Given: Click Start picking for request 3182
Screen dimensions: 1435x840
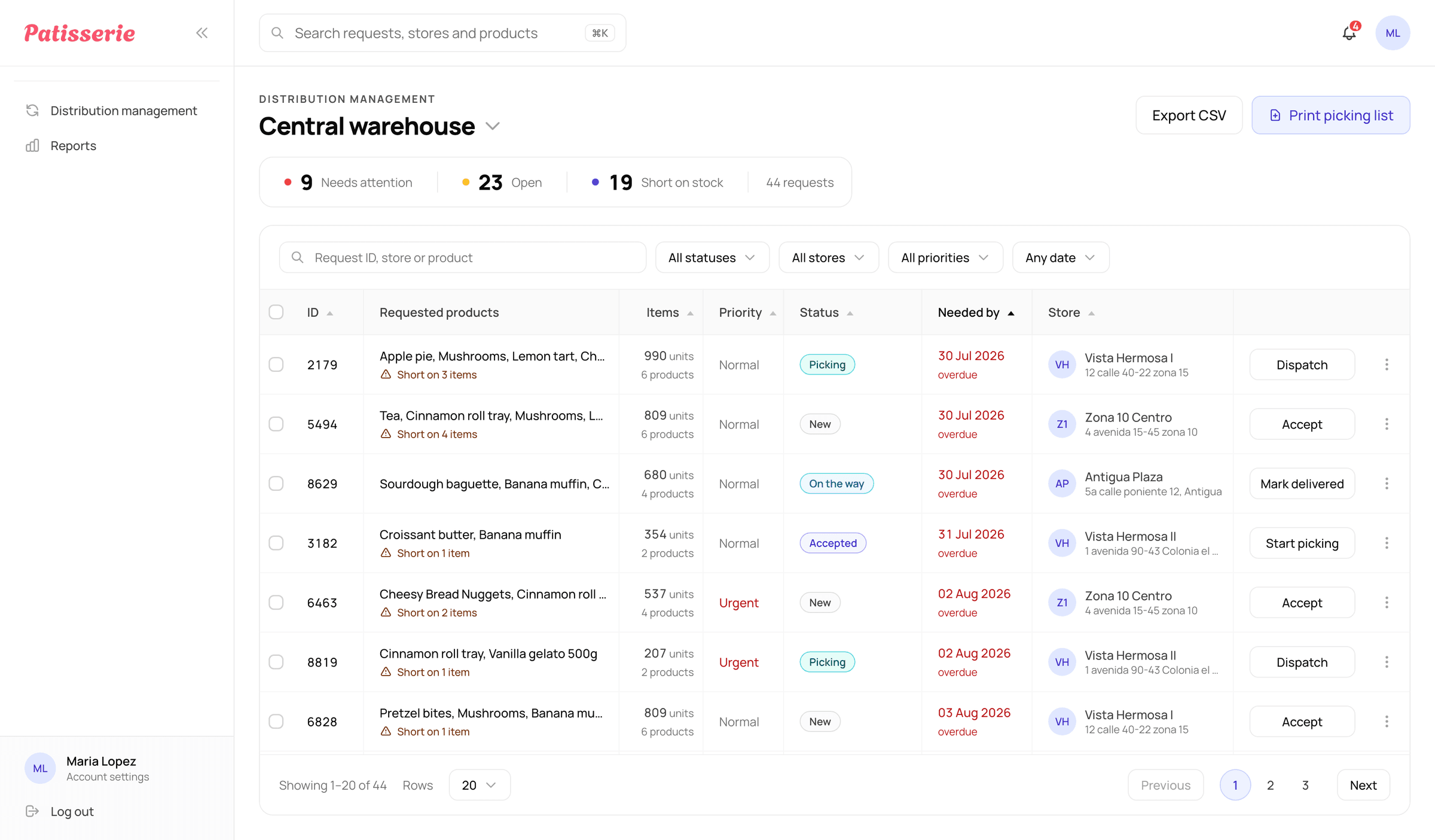Looking at the screenshot, I should tap(1302, 543).
